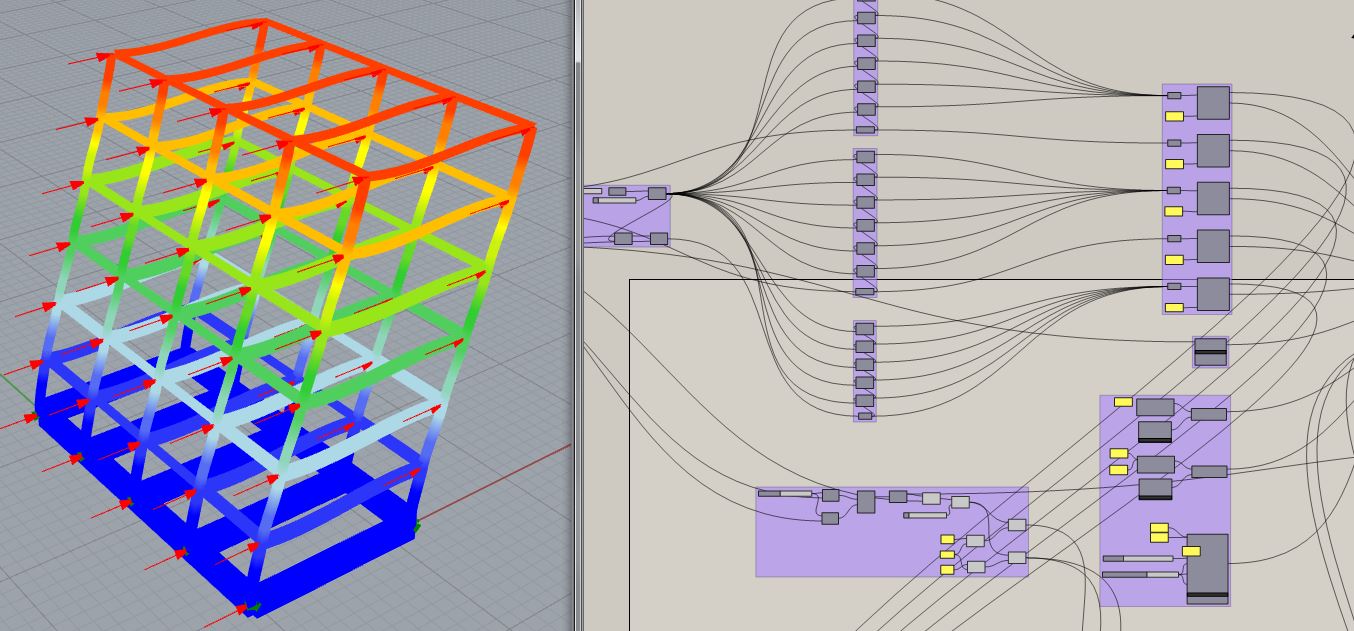The height and width of the screenshot is (631, 1354).
Task: Select the rightmost upper light component in the wide bottom group
Action: pos(1017,525)
